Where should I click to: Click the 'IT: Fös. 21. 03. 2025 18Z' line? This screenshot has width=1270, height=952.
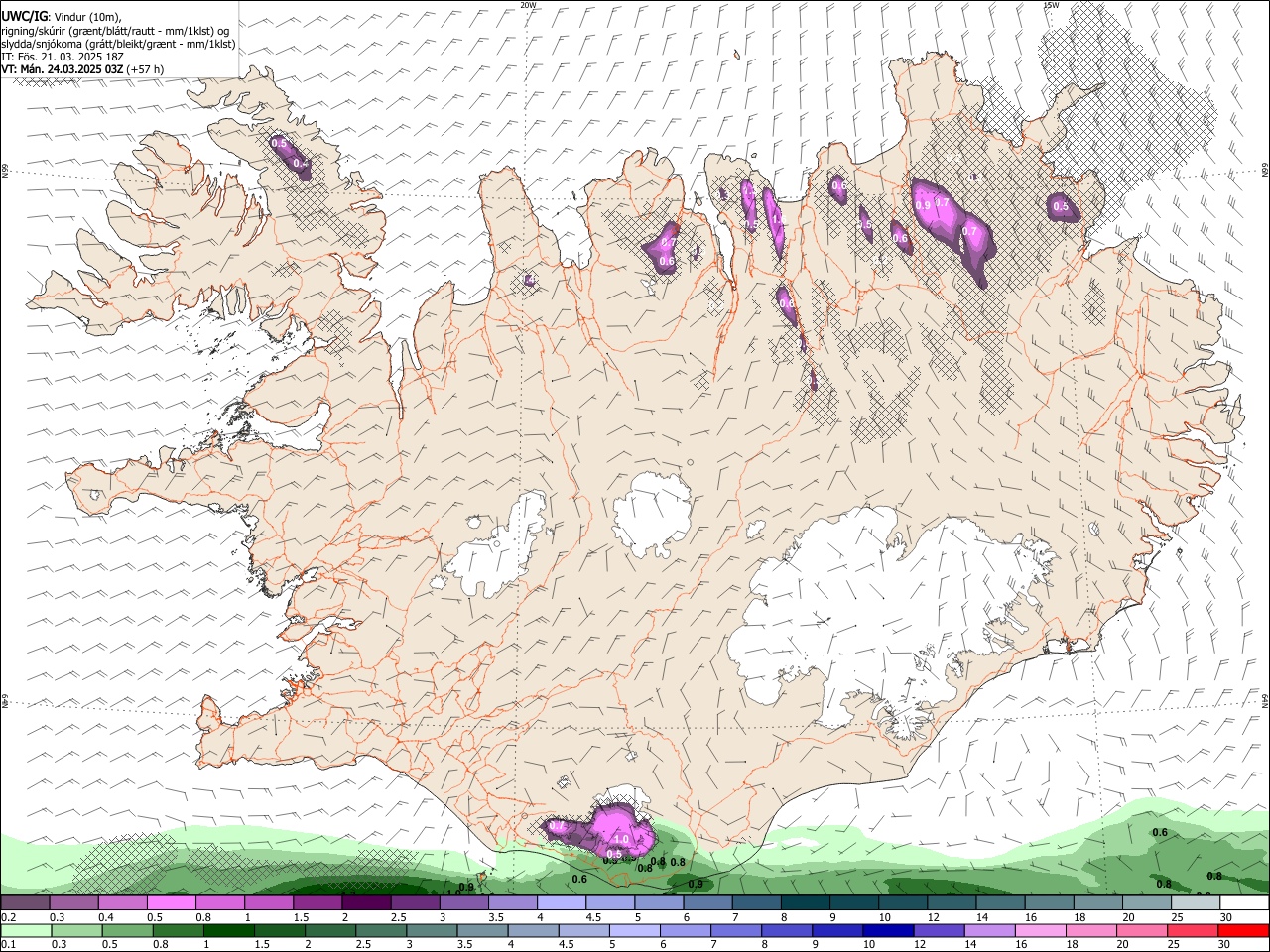point(63,57)
